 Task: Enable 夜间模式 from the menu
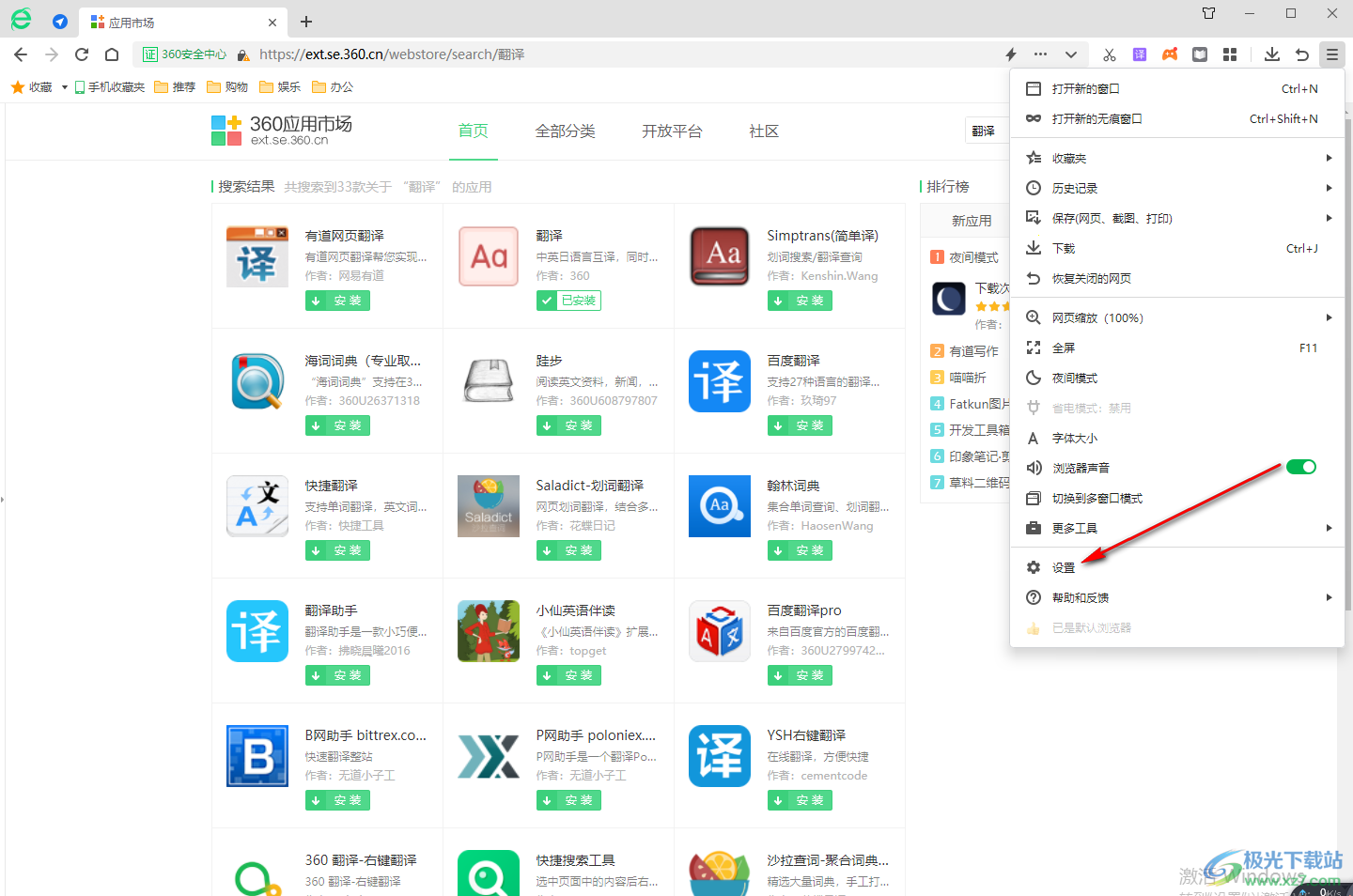point(1177,378)
